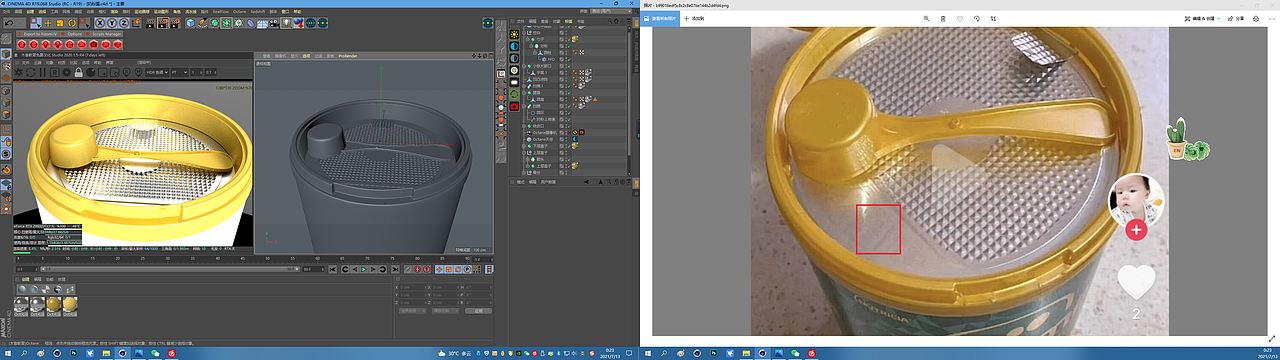Select the Move tool in Cinema 4D toolbar
Image resolution: width=1280 pixels, height=360 pixels.
pos(47,23)
